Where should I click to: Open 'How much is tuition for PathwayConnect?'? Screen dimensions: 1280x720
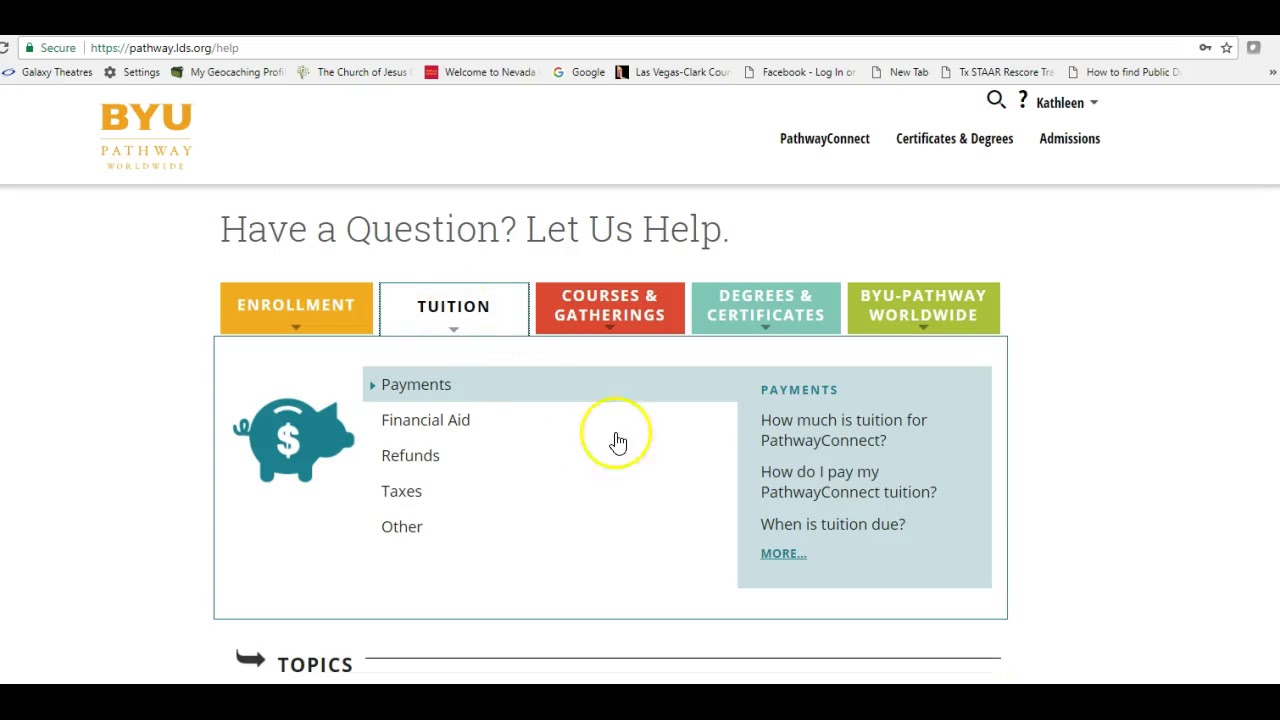coord(843,430)
